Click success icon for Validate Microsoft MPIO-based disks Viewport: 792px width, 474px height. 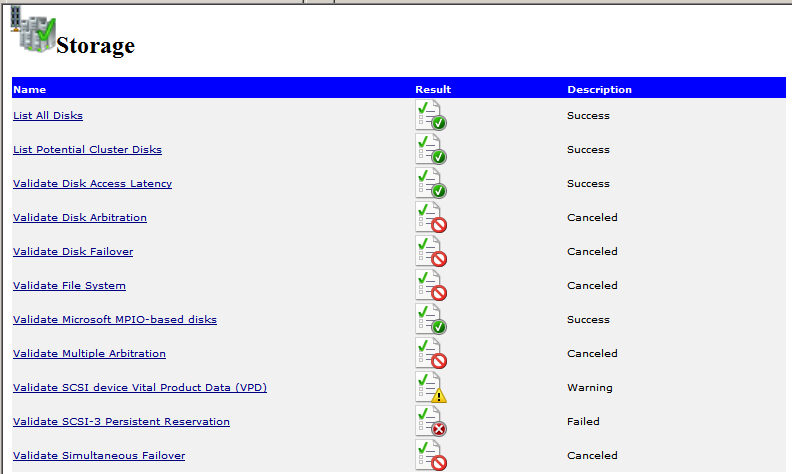(431, 319)
